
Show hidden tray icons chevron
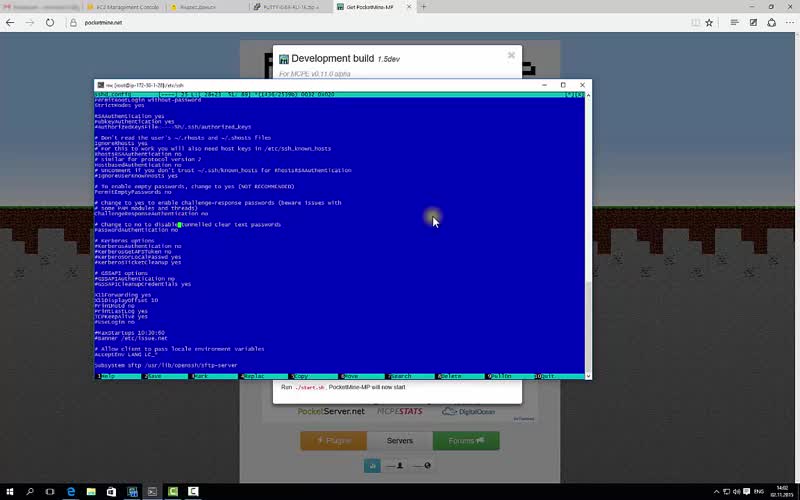[716, 492]
